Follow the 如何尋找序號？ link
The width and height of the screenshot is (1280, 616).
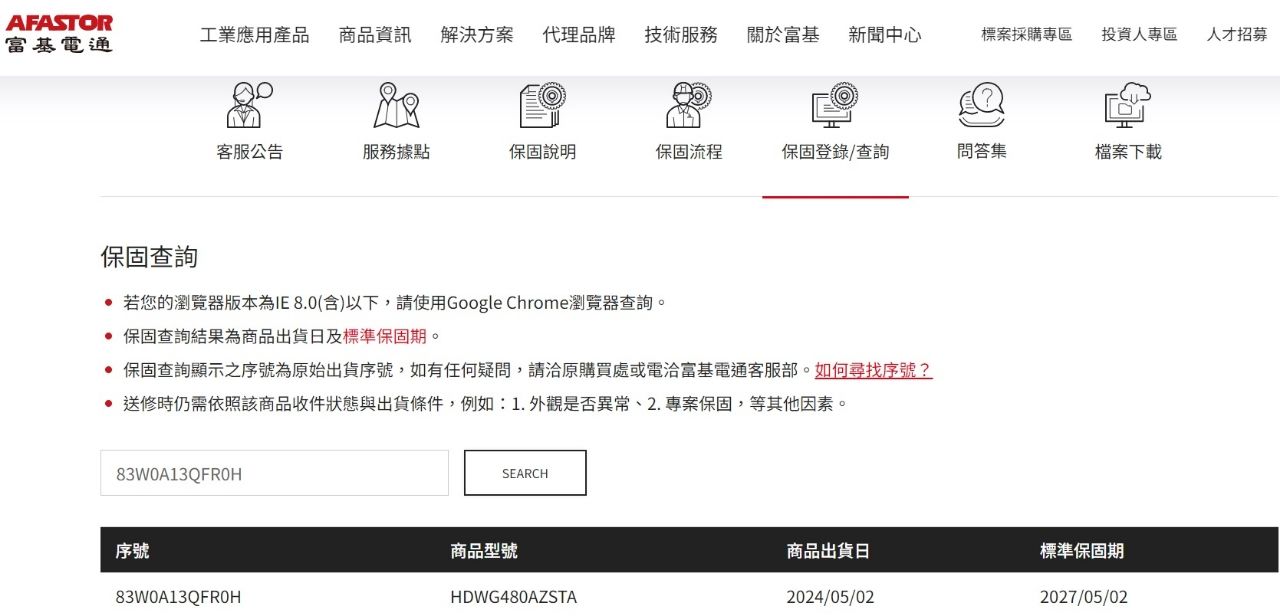874,370
